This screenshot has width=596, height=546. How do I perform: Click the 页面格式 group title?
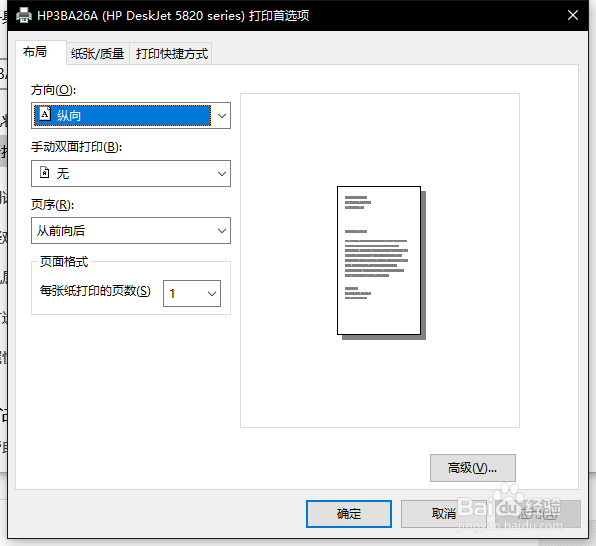coord(64,262)
